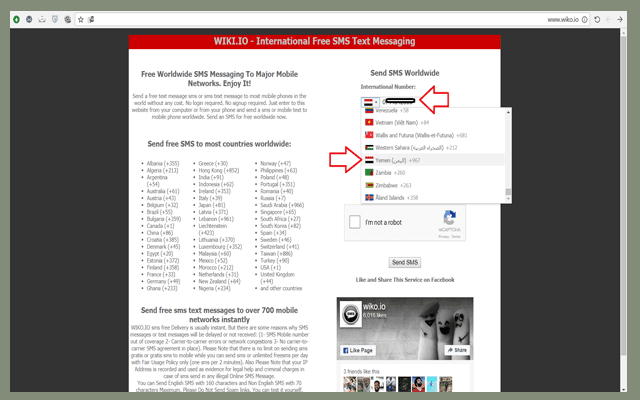Click 'Send free SMS to most countries worldwide' heading
The height and width of the screenshot is (400, 640).
pos(219,144)
